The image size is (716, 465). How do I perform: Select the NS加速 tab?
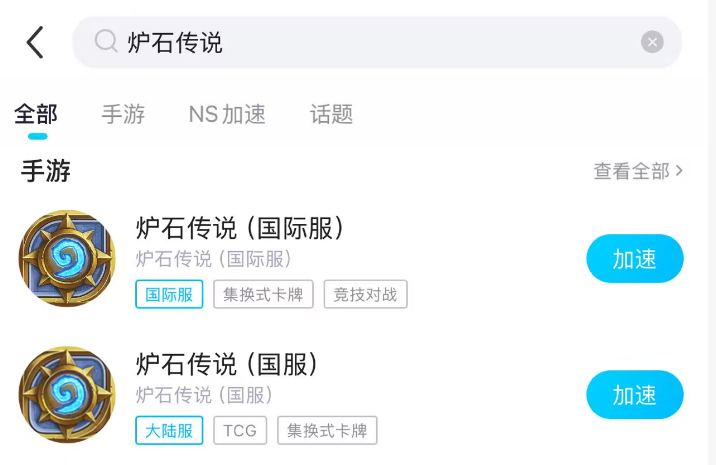pos(227,114)
